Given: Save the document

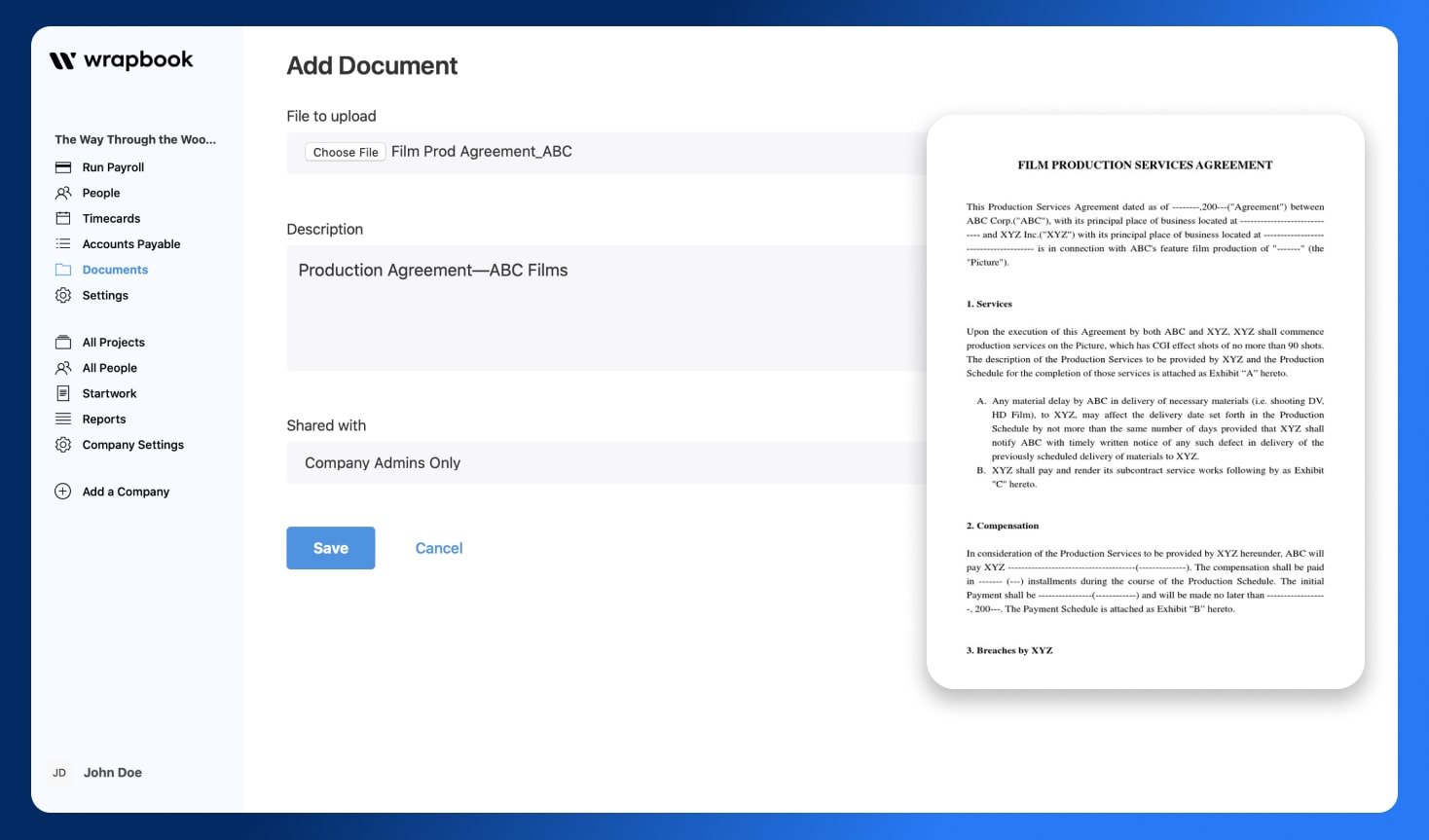Looking at the screenshot, I should pyautogui.click(x=330, y=548).
